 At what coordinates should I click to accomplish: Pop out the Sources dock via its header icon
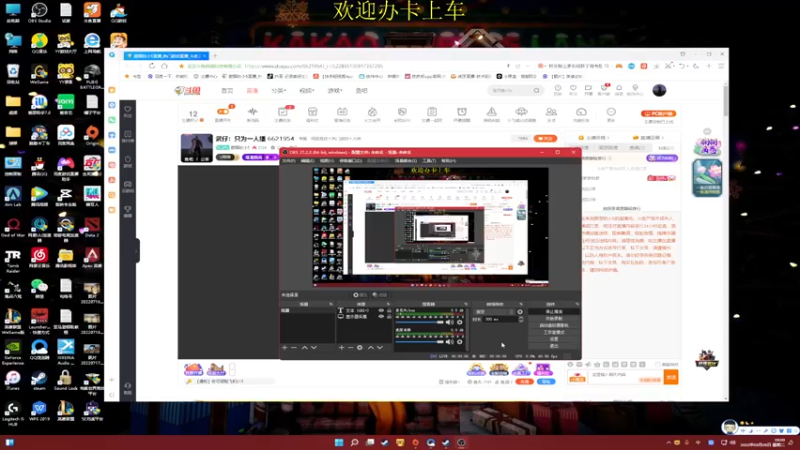tap(388, 304)
